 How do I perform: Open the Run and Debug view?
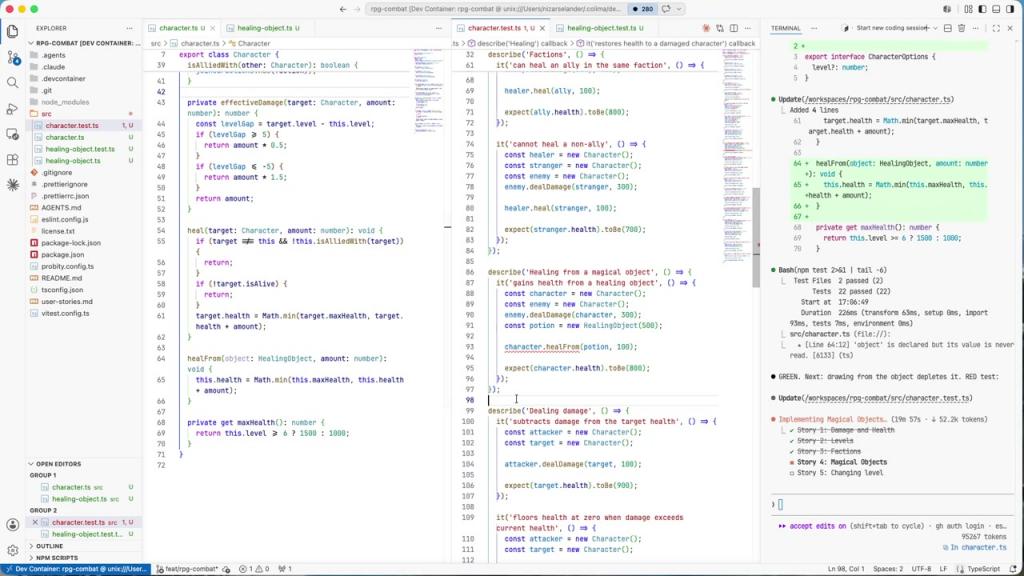12,108
